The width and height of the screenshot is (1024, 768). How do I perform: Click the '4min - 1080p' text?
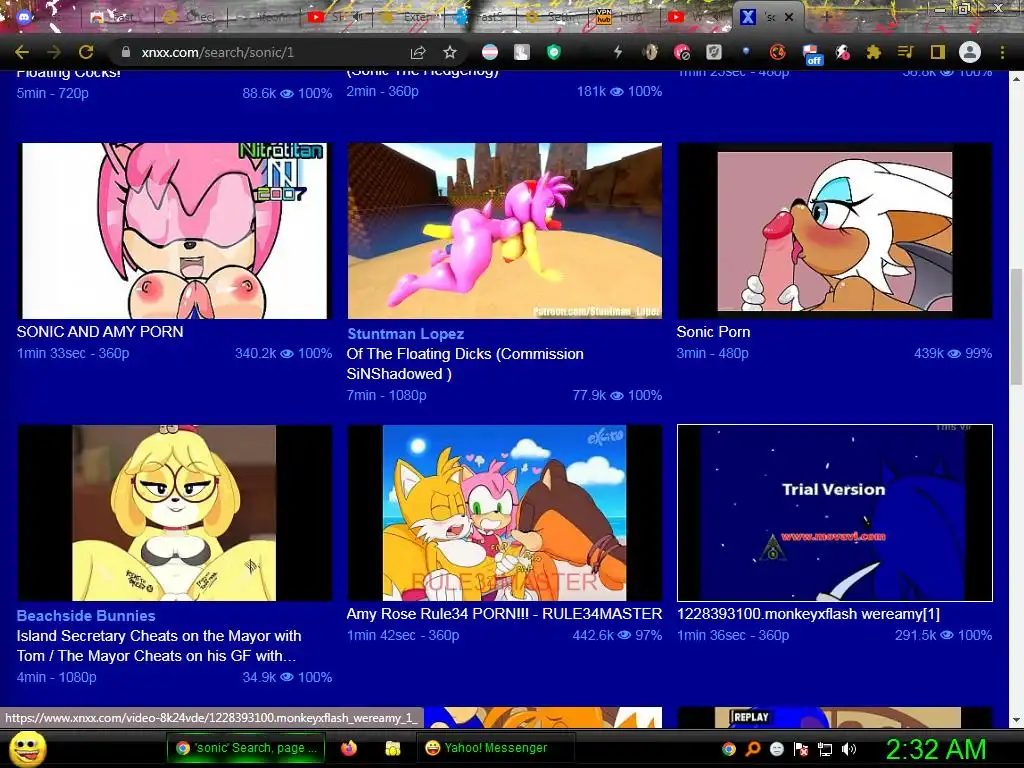(x=57, y=677)
